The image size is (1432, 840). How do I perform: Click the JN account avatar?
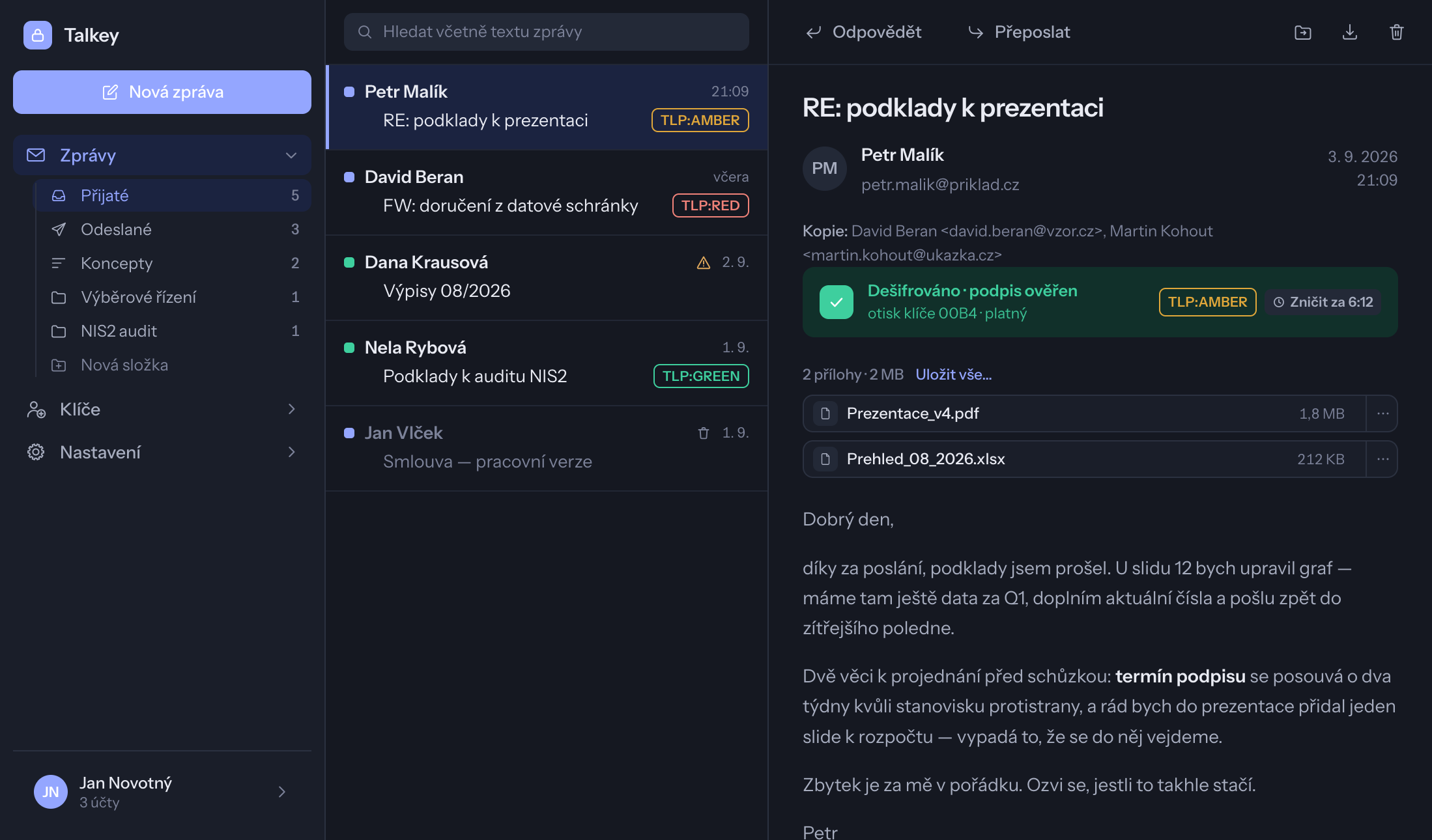[51, 792]
